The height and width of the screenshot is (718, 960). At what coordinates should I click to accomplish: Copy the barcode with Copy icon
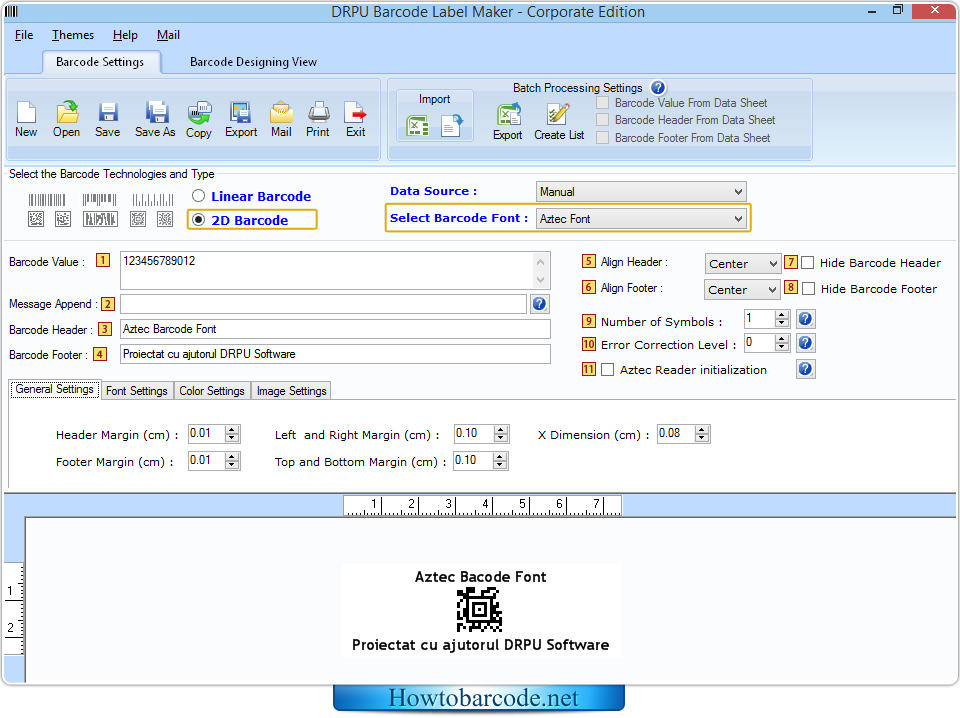[x=199, y=113]
